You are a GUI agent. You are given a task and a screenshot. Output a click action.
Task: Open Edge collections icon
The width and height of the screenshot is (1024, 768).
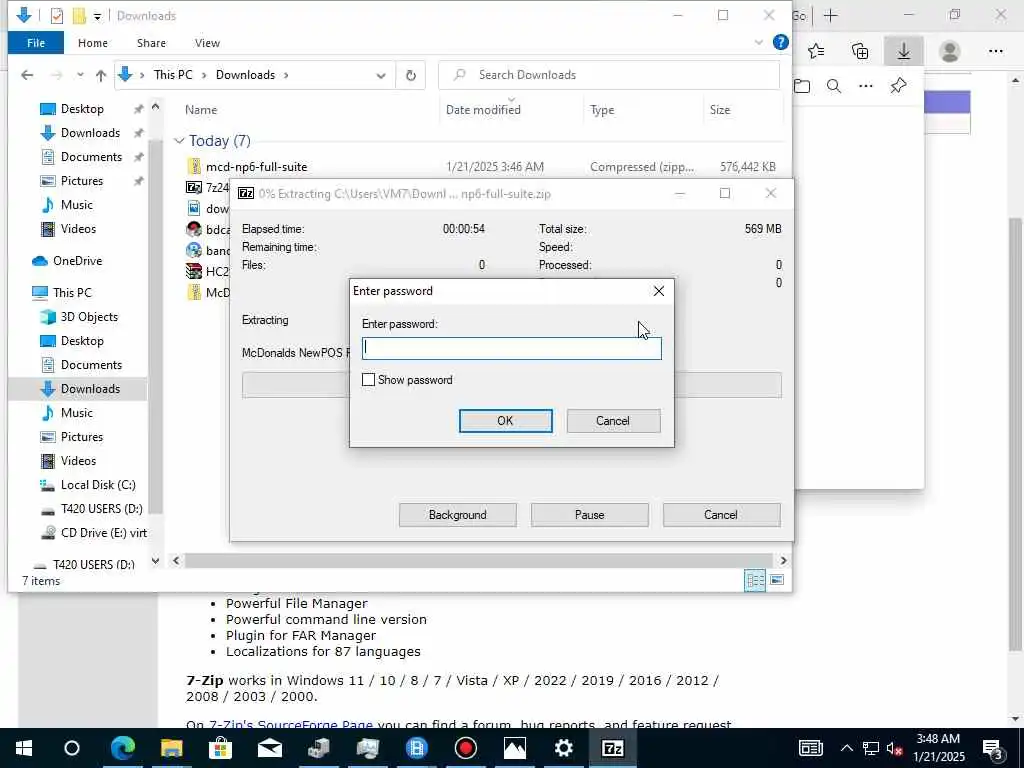860,51
